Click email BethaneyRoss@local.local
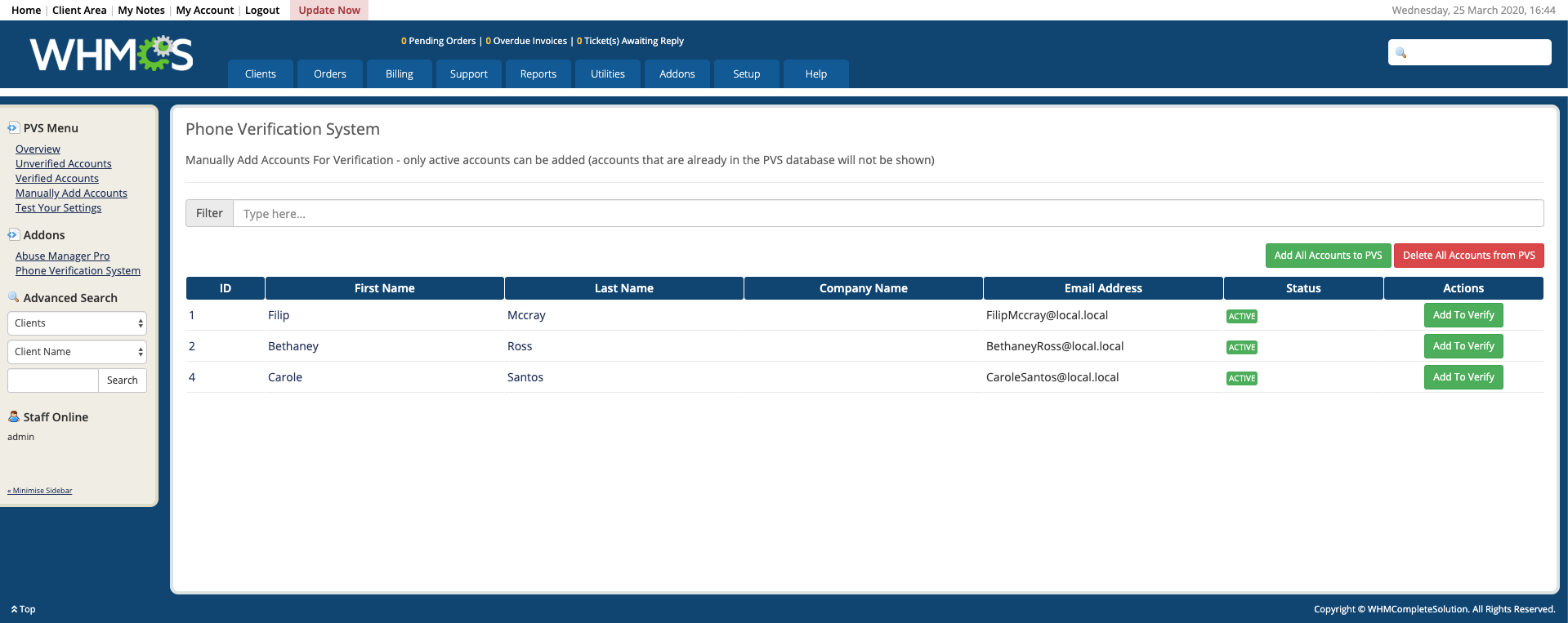The height and width of the screenshot is (623, 1568). point(1055,346)
